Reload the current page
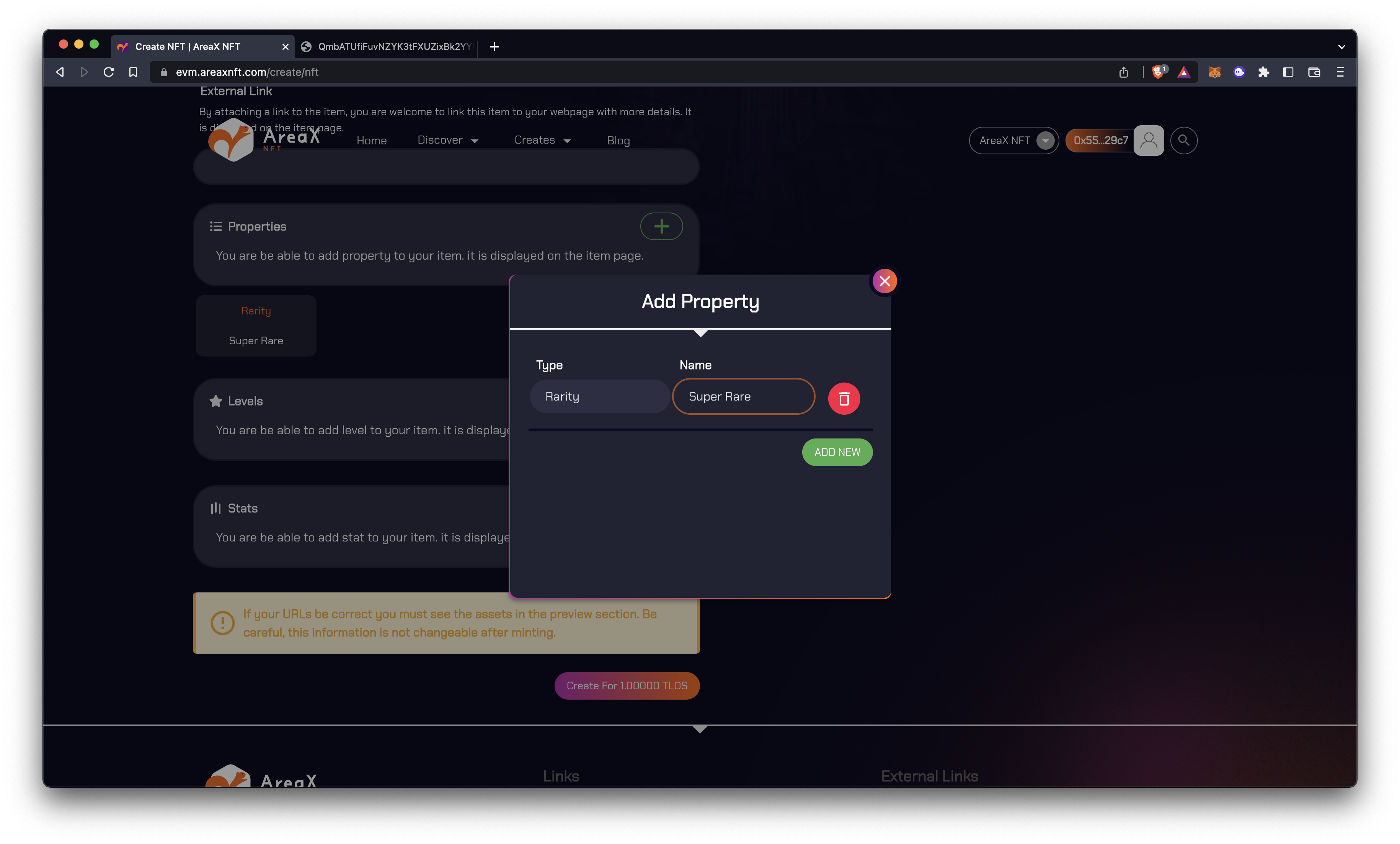 [x=109, y=72]
